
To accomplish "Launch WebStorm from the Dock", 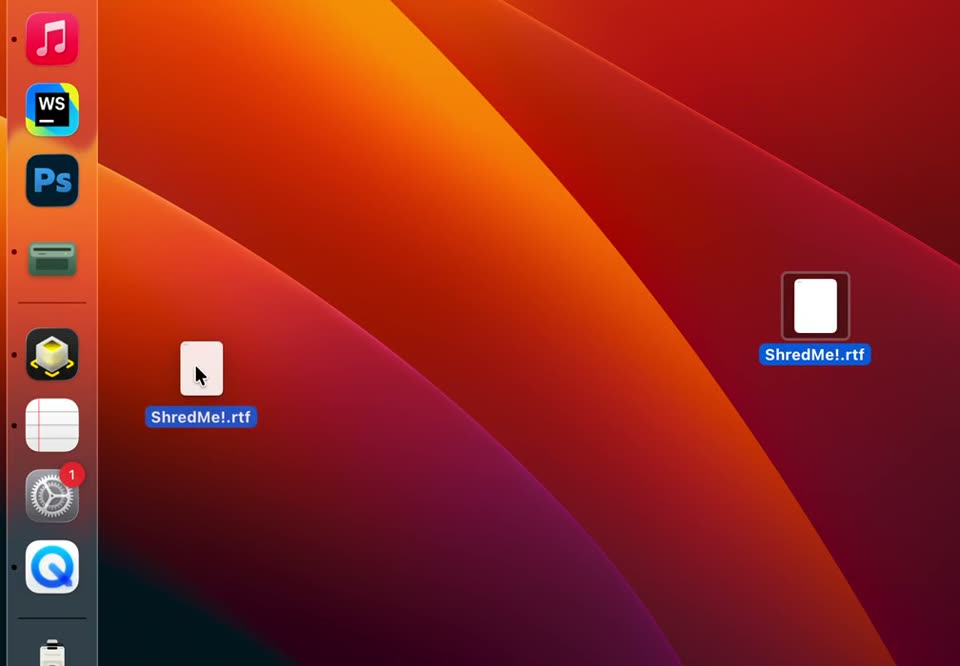I will 52,110.
